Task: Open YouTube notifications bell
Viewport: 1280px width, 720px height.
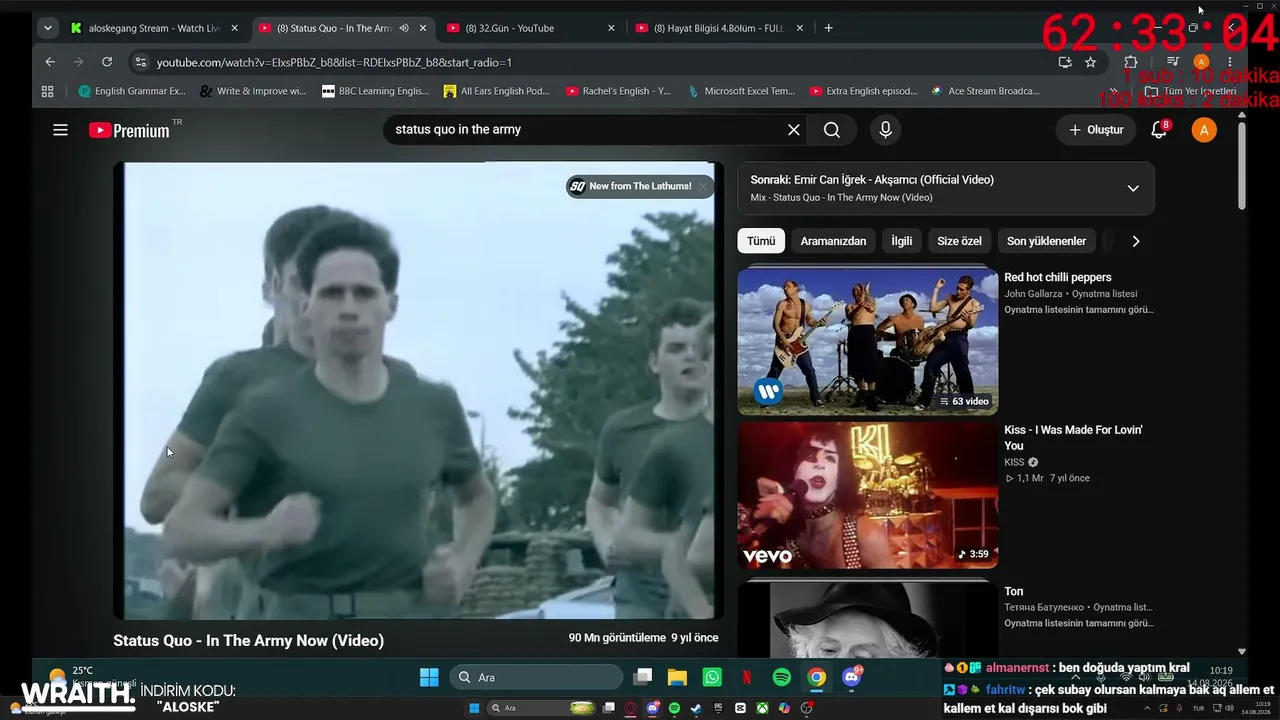Action: (1159, 130)
